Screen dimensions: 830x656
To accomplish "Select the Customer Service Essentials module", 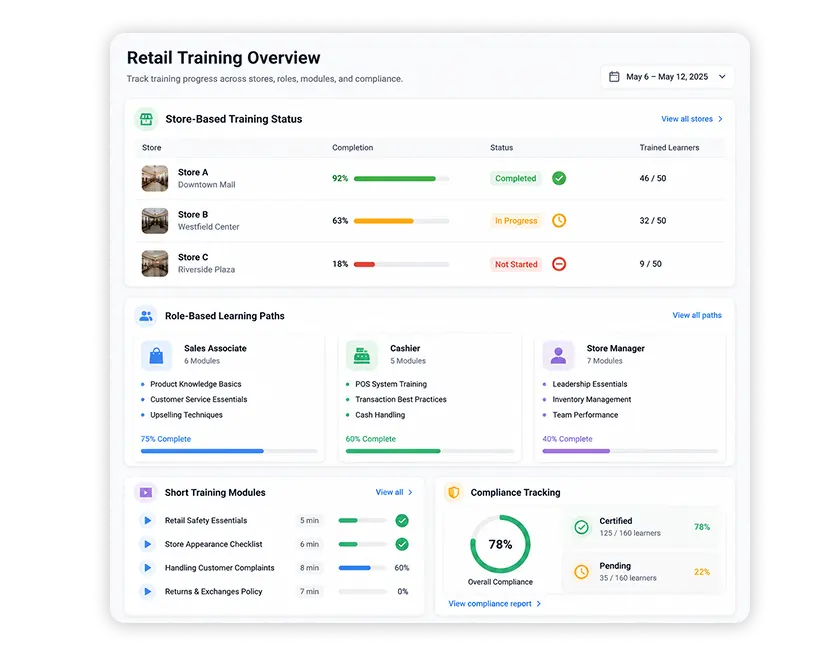I will pyautogui.click(x=199, y=399).
